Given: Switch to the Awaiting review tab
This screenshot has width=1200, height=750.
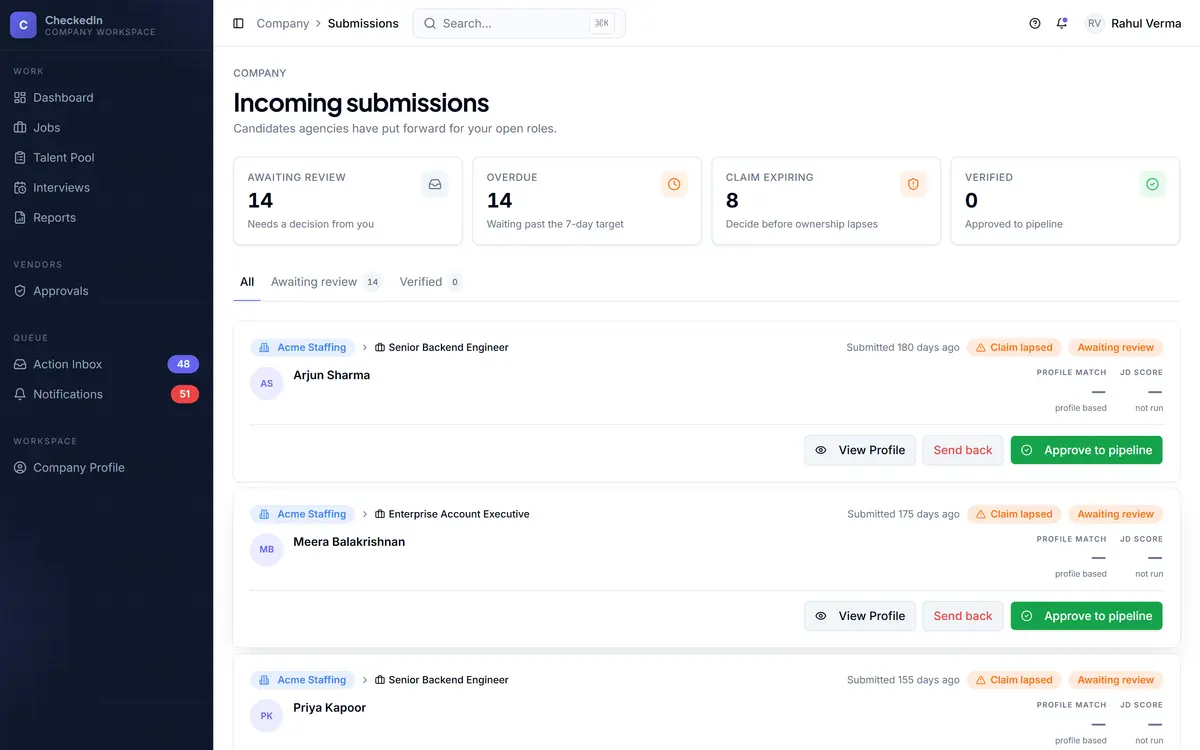Looking at the screenshot, I should pyautogui.click(x=326, y=282).
